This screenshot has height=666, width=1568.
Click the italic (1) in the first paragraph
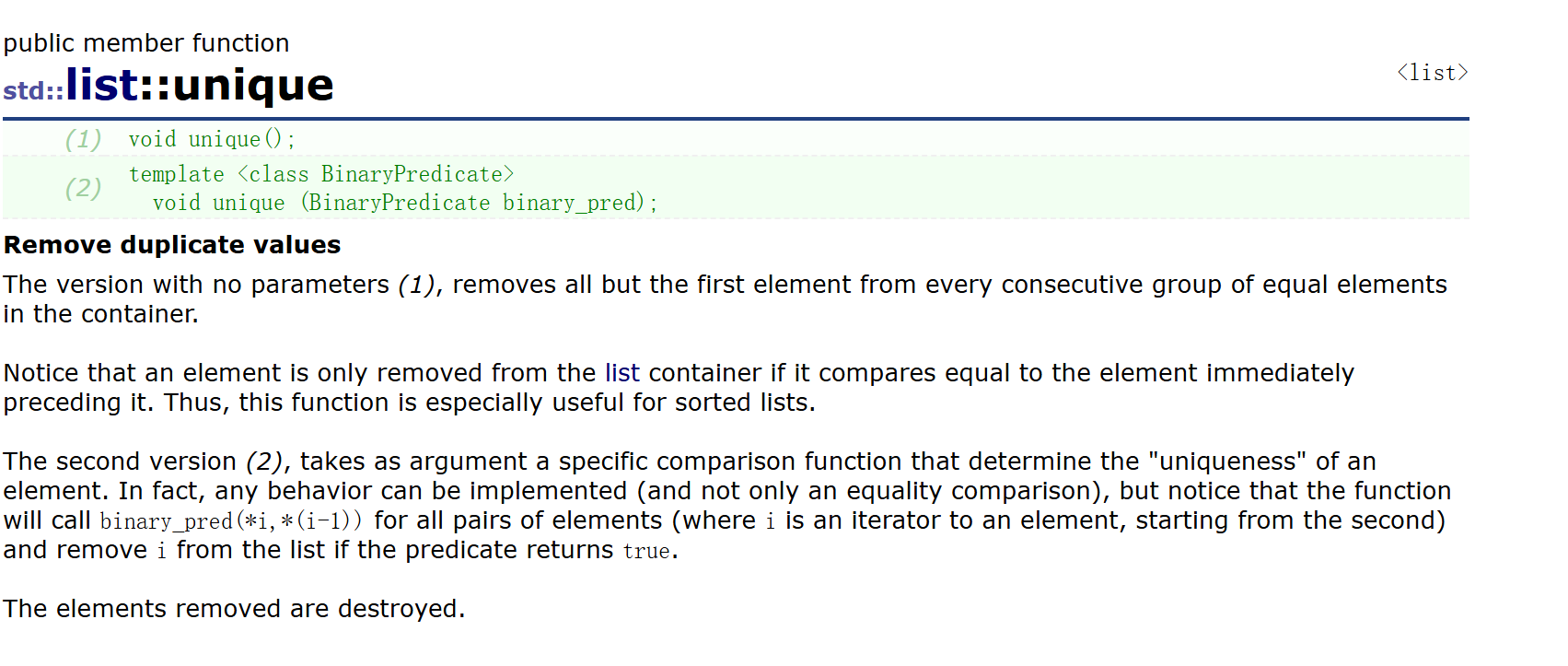click(416, 285)
